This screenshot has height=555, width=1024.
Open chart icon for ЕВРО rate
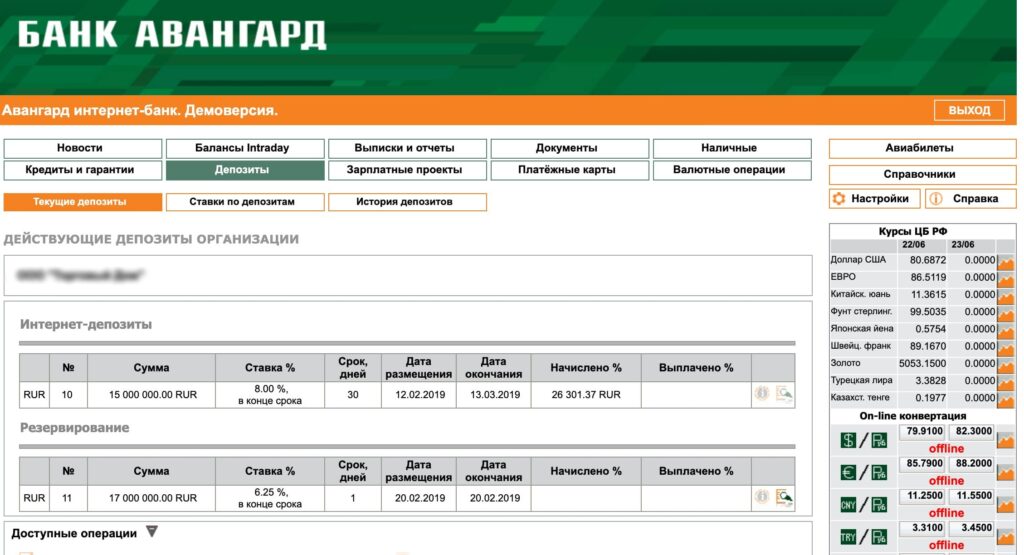coord(1006,279)
